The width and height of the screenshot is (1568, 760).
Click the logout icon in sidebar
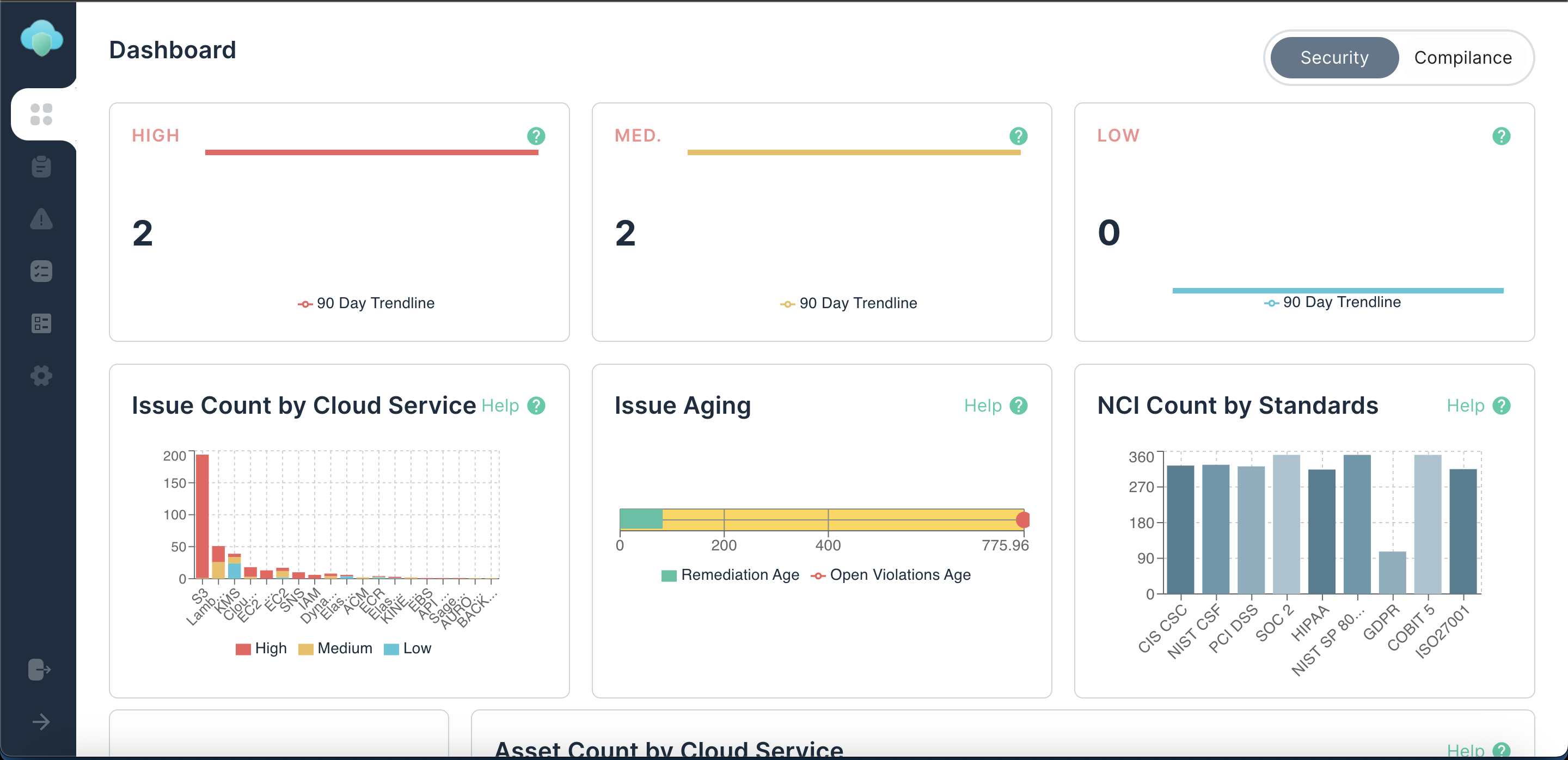(40, 669)
